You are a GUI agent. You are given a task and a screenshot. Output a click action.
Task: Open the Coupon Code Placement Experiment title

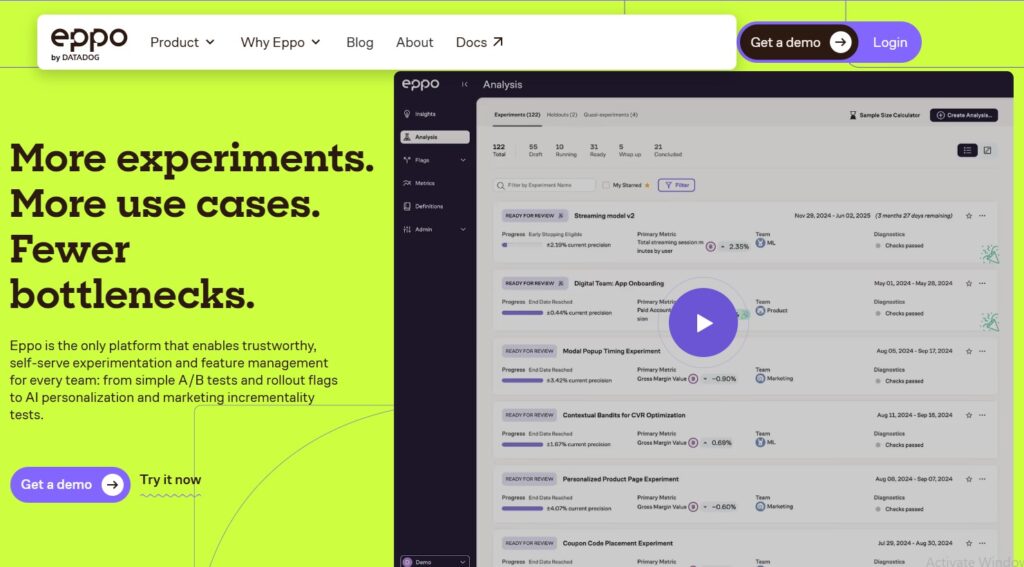[617, 543]
